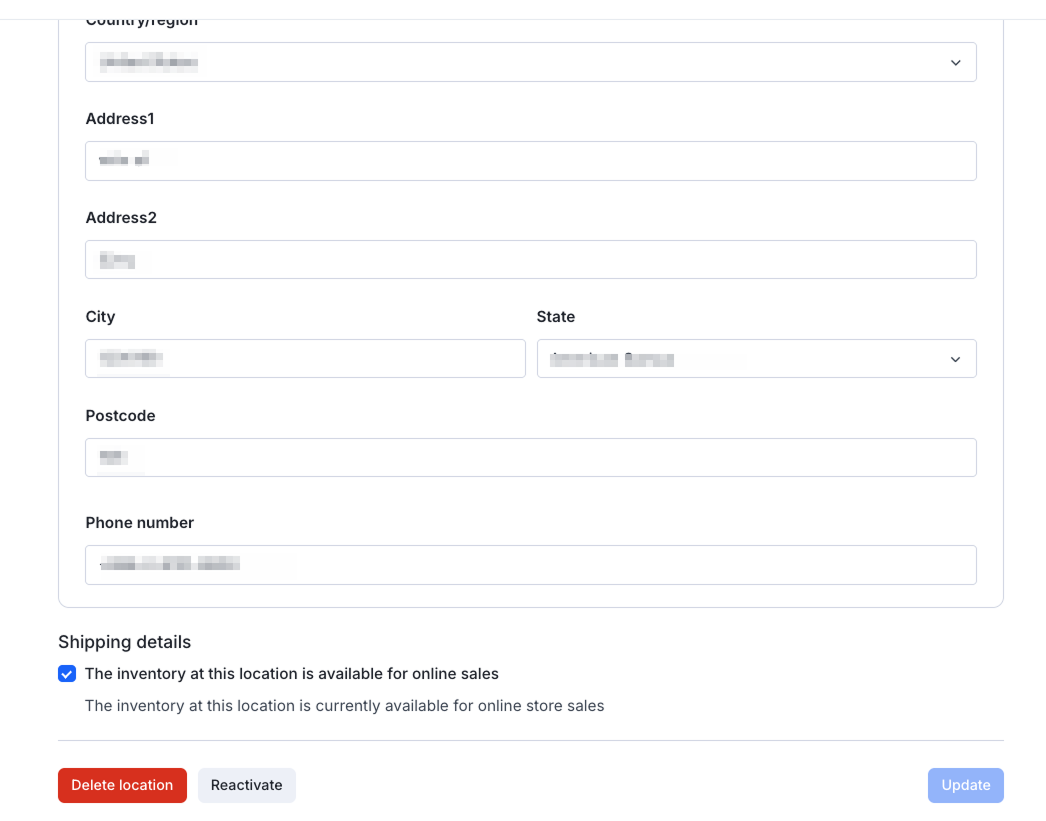
Task: Click the State field label
Action: click(556, 317)
